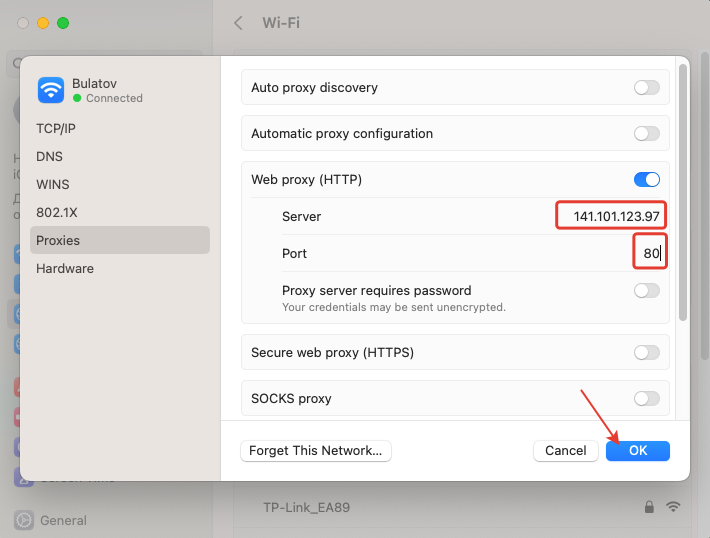Click the proxy list vertical scrollbar
Viewport: 710px width, 538px height.
coord(683,190)
